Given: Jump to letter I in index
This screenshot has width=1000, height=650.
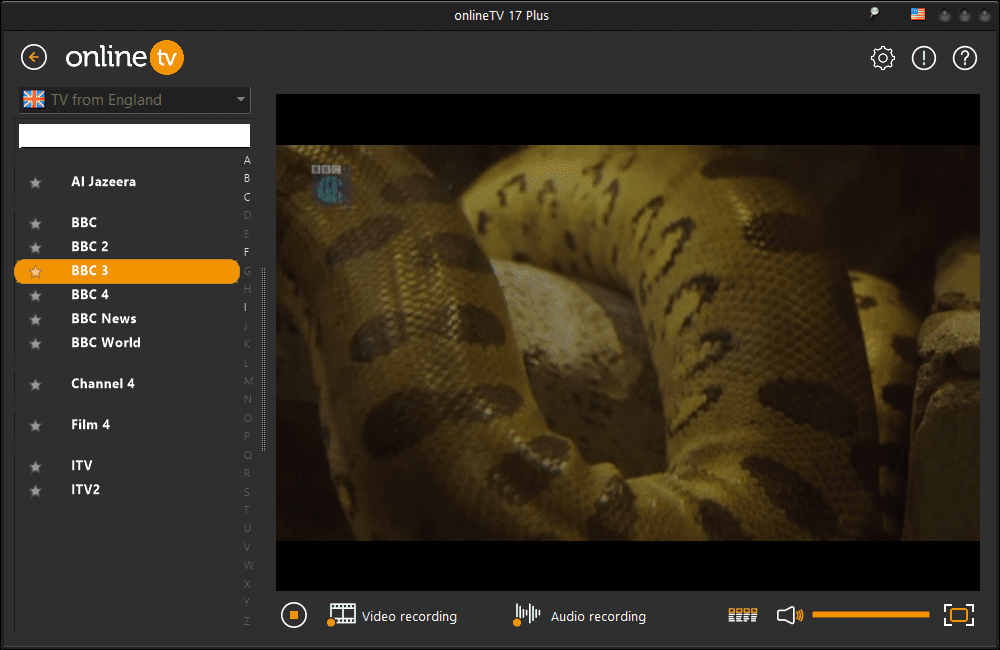Looking at the screenshot, I should [x=246, y=307].
